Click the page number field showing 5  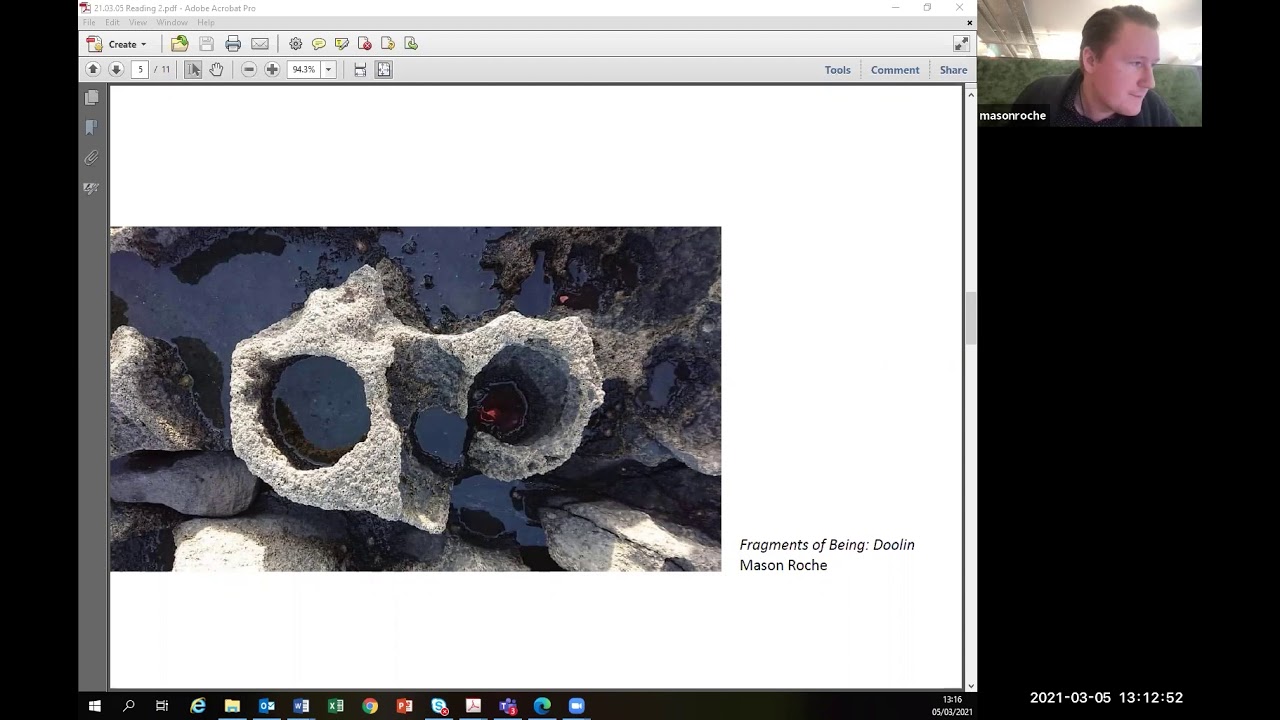(x=140, y=69)
